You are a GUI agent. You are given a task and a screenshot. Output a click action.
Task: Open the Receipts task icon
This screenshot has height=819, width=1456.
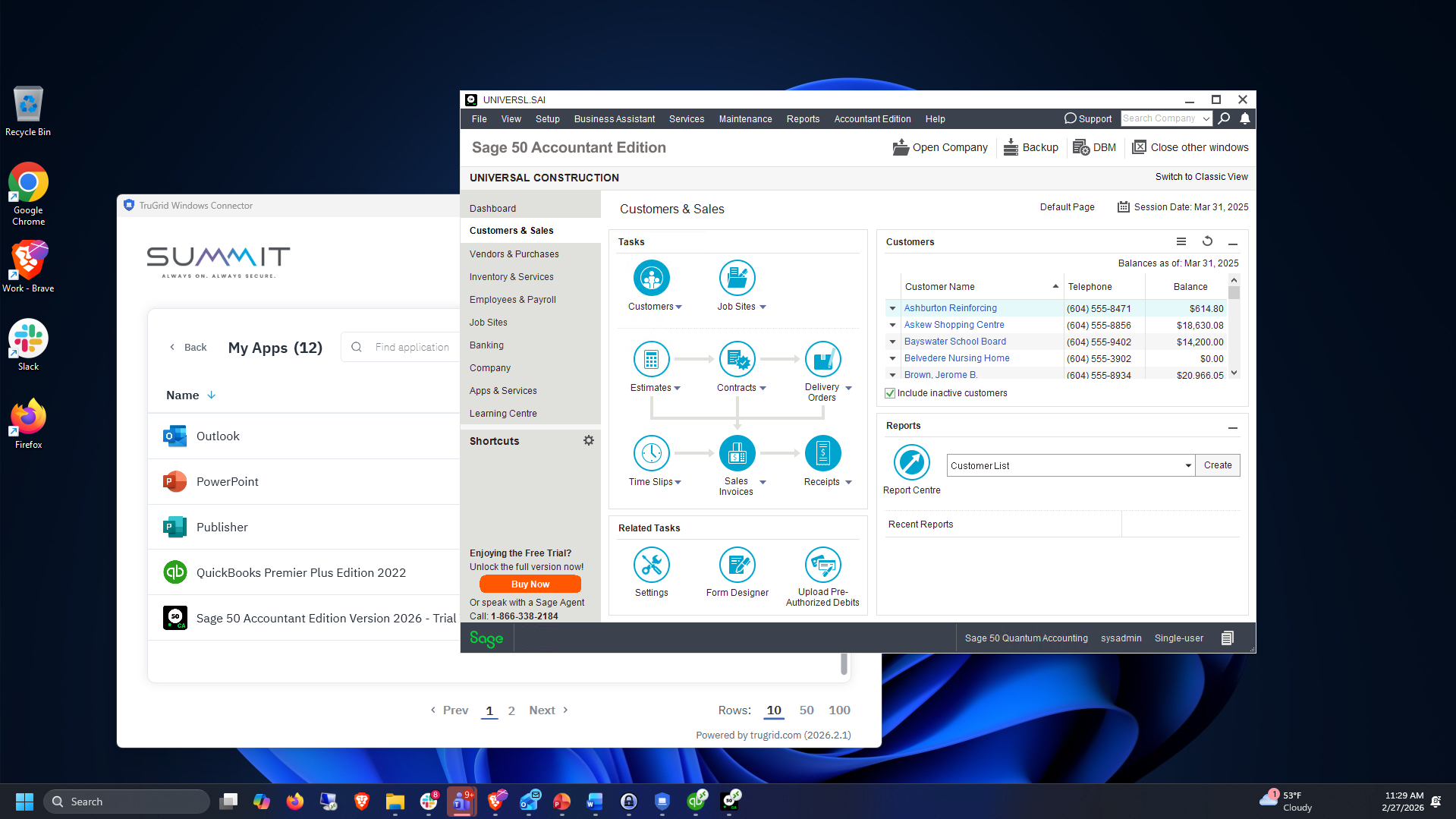coord(822,454)
